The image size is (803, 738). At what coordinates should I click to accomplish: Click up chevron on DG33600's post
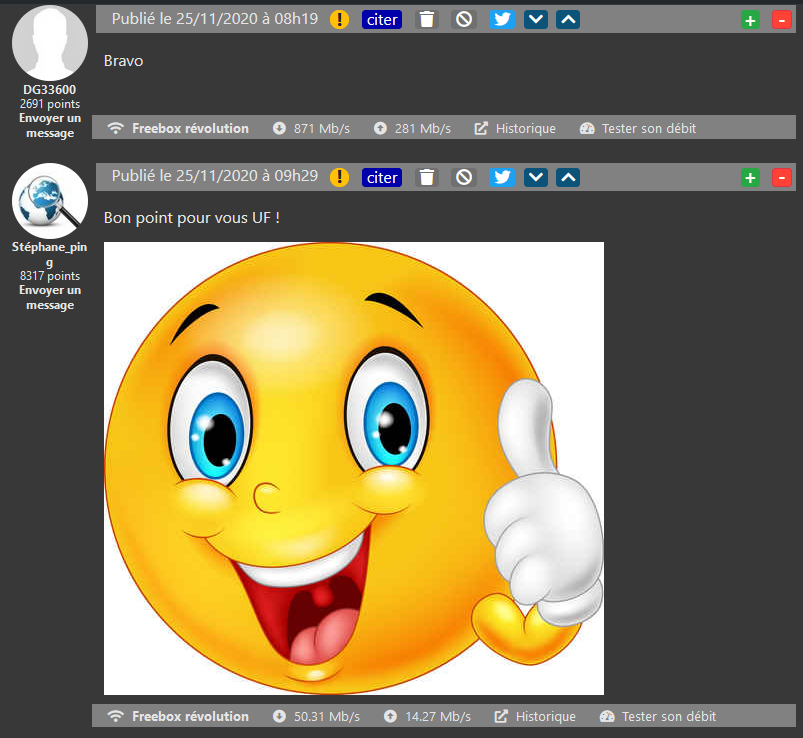click(567, 19)
